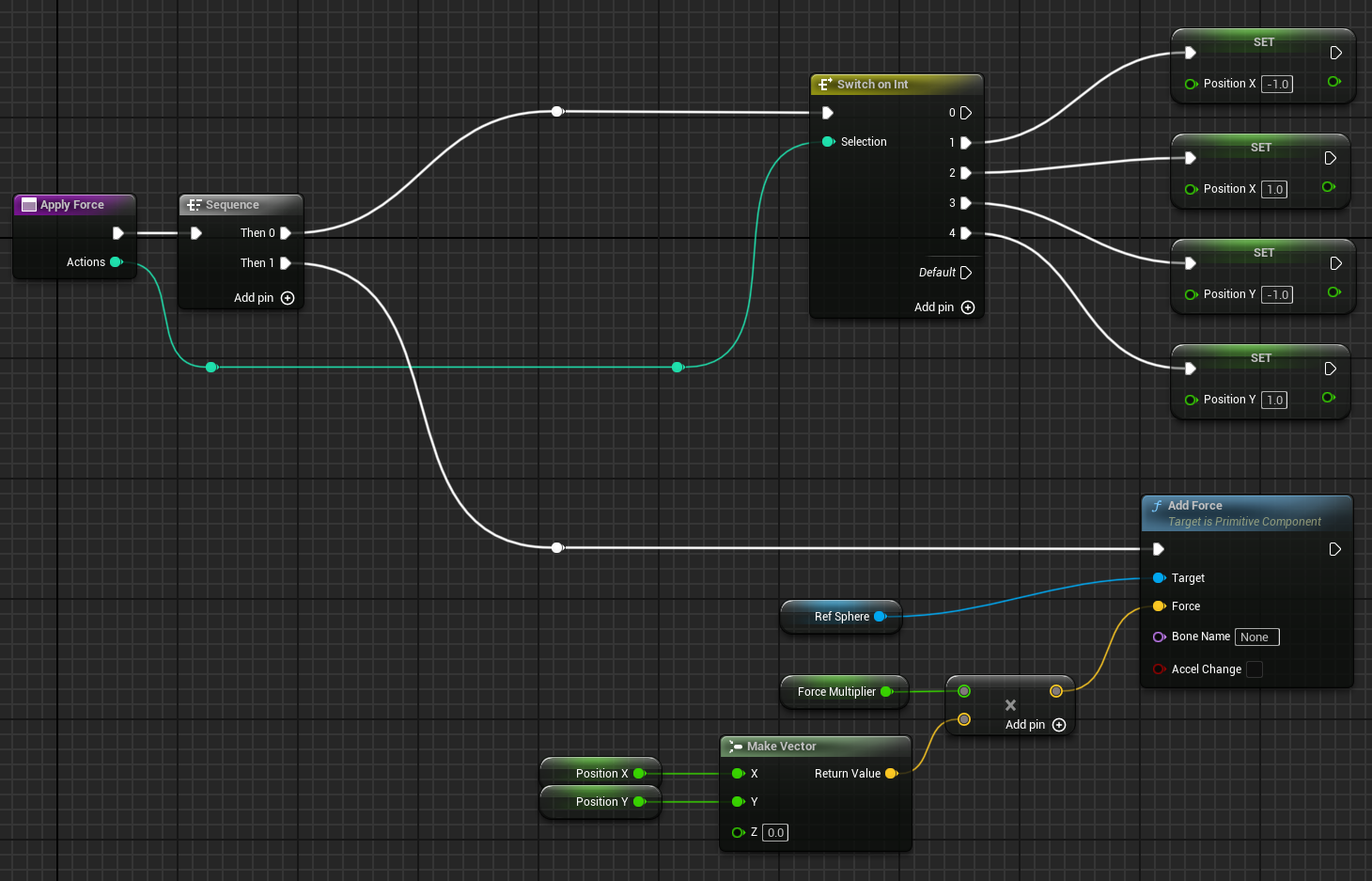This screenshot has width=1372, height=881.
Task: Click the Apply Force execution output pin
Action: (118, 233)
